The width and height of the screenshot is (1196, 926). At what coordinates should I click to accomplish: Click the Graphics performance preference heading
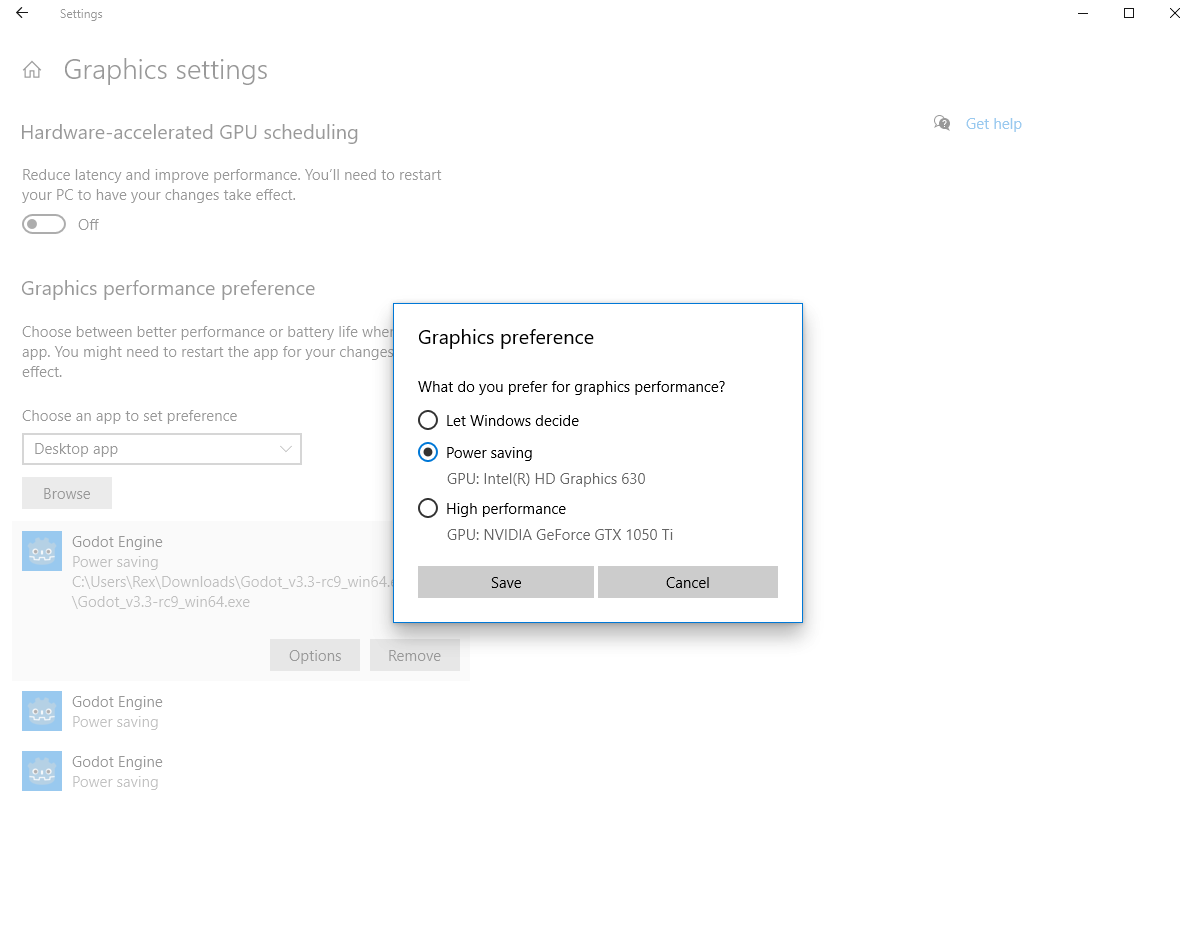168,288
